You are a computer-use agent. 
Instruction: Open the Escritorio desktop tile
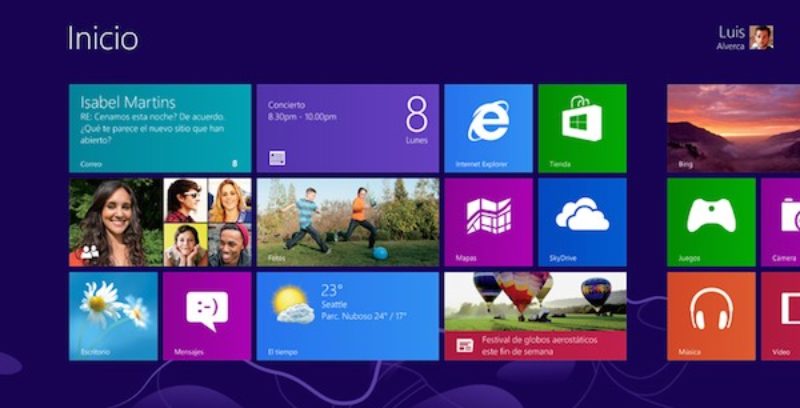coord(113,316)
